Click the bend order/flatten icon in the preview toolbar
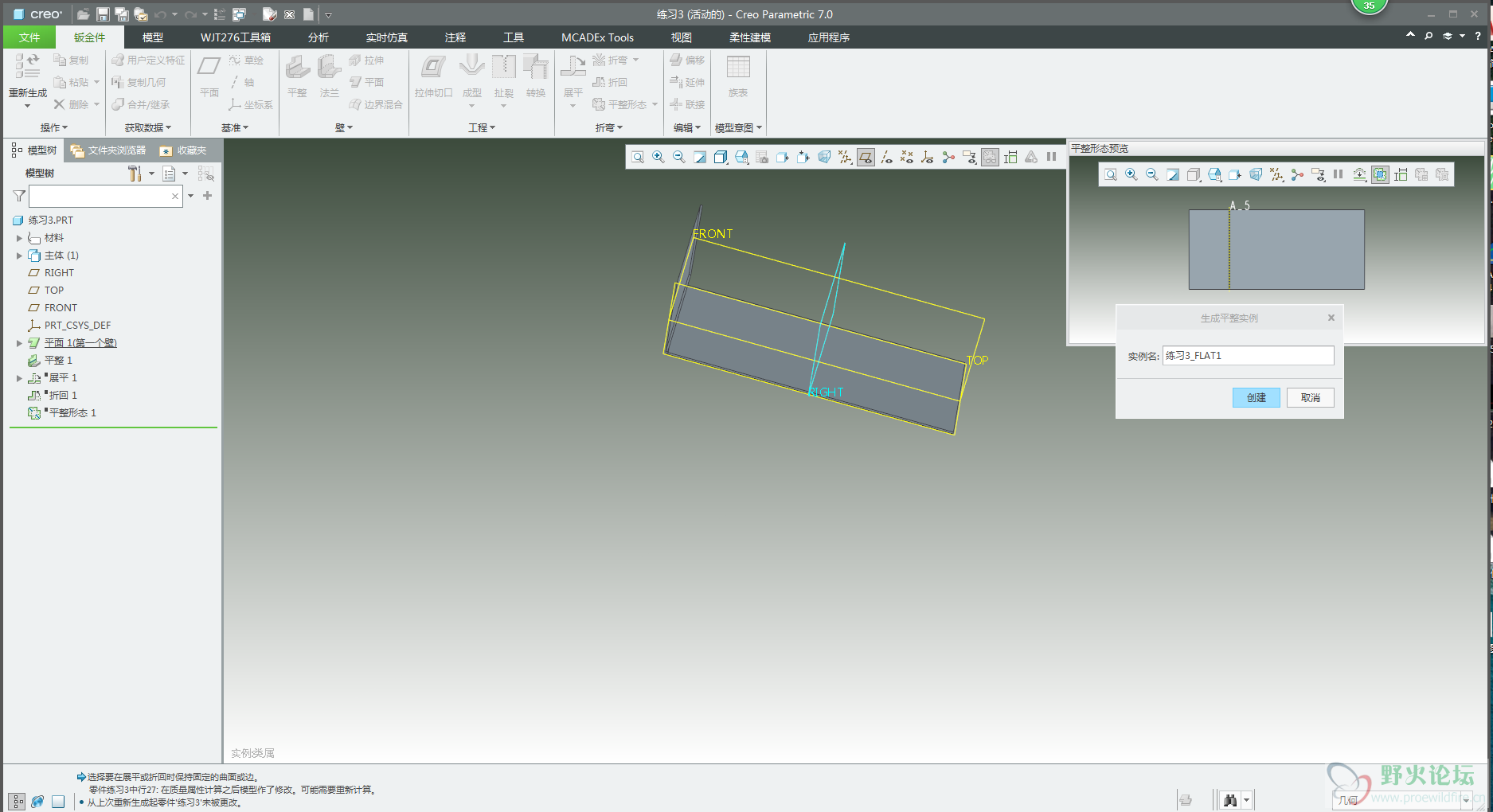This screenshot has width=1493, height=812. [1359, 175]
